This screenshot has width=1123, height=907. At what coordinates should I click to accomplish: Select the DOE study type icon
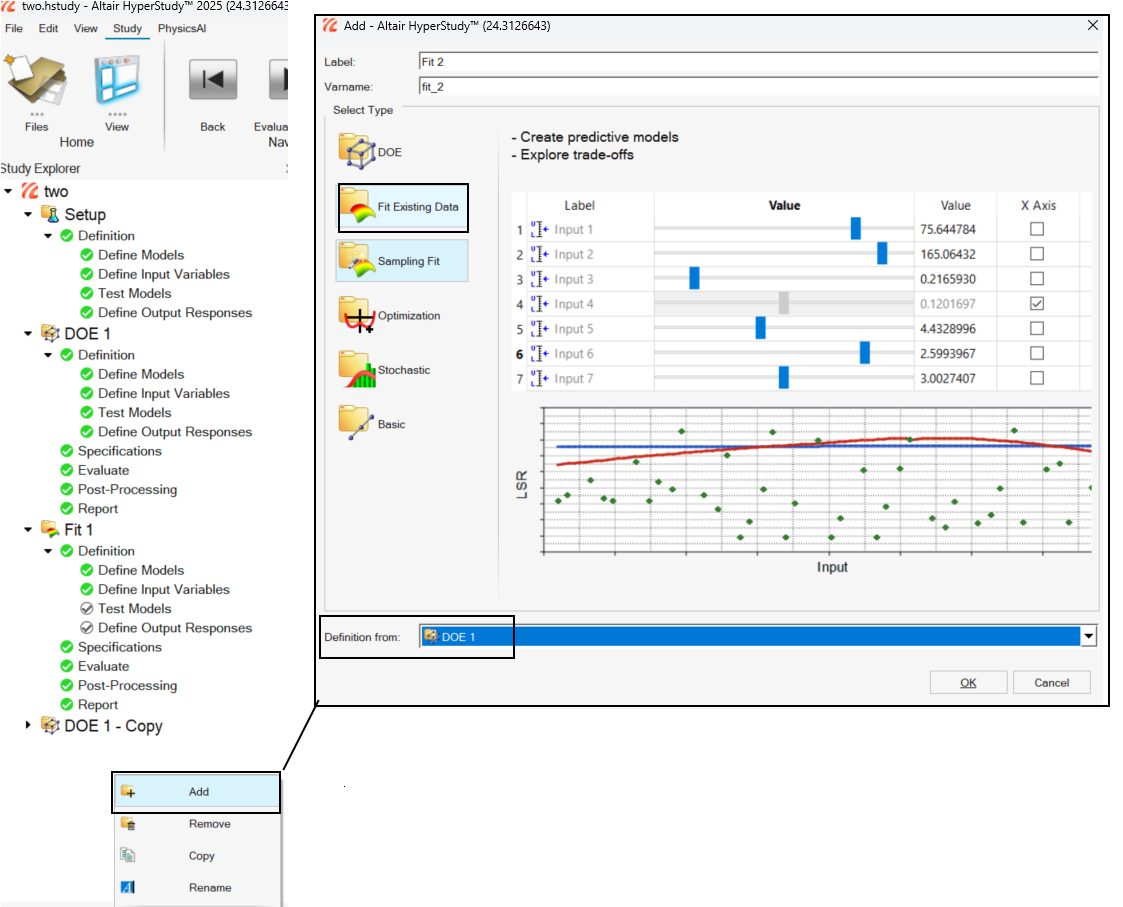click(x=357, y=151)
